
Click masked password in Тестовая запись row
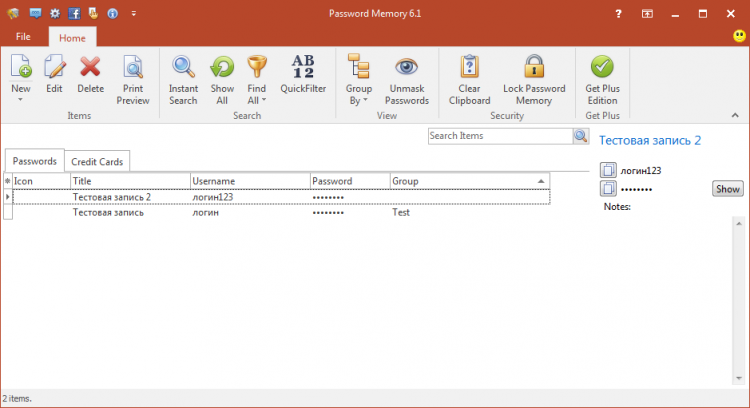pos(328,213)
